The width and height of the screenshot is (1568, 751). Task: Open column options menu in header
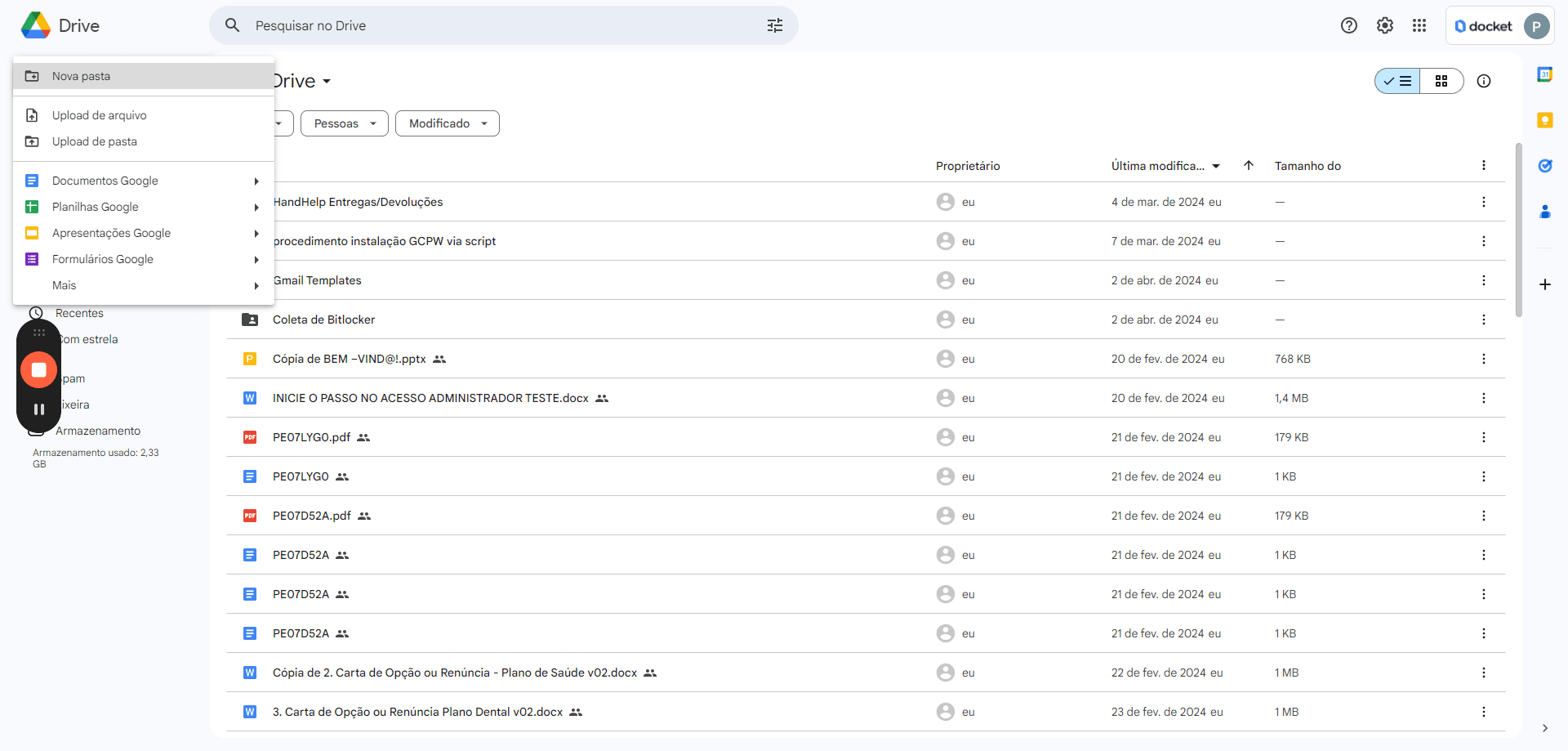(x=1484, y=165)
